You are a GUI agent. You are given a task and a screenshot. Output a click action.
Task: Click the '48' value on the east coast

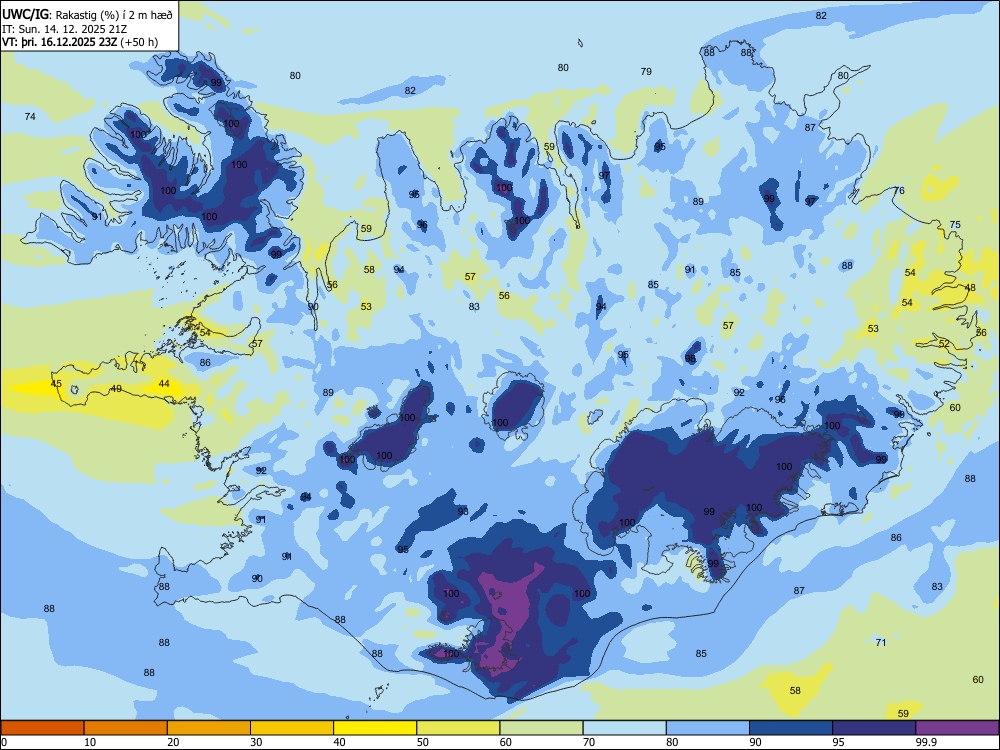(x=970, y=288)
